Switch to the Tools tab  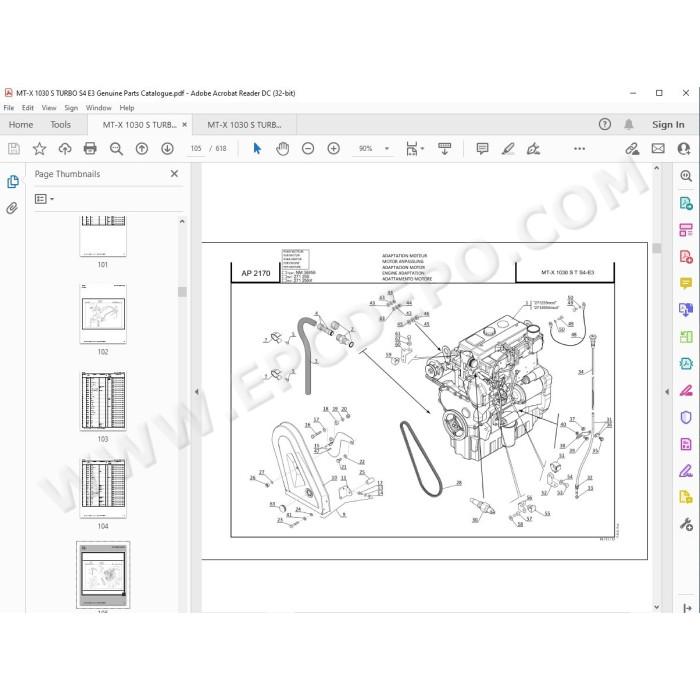[x=60, y=125]
